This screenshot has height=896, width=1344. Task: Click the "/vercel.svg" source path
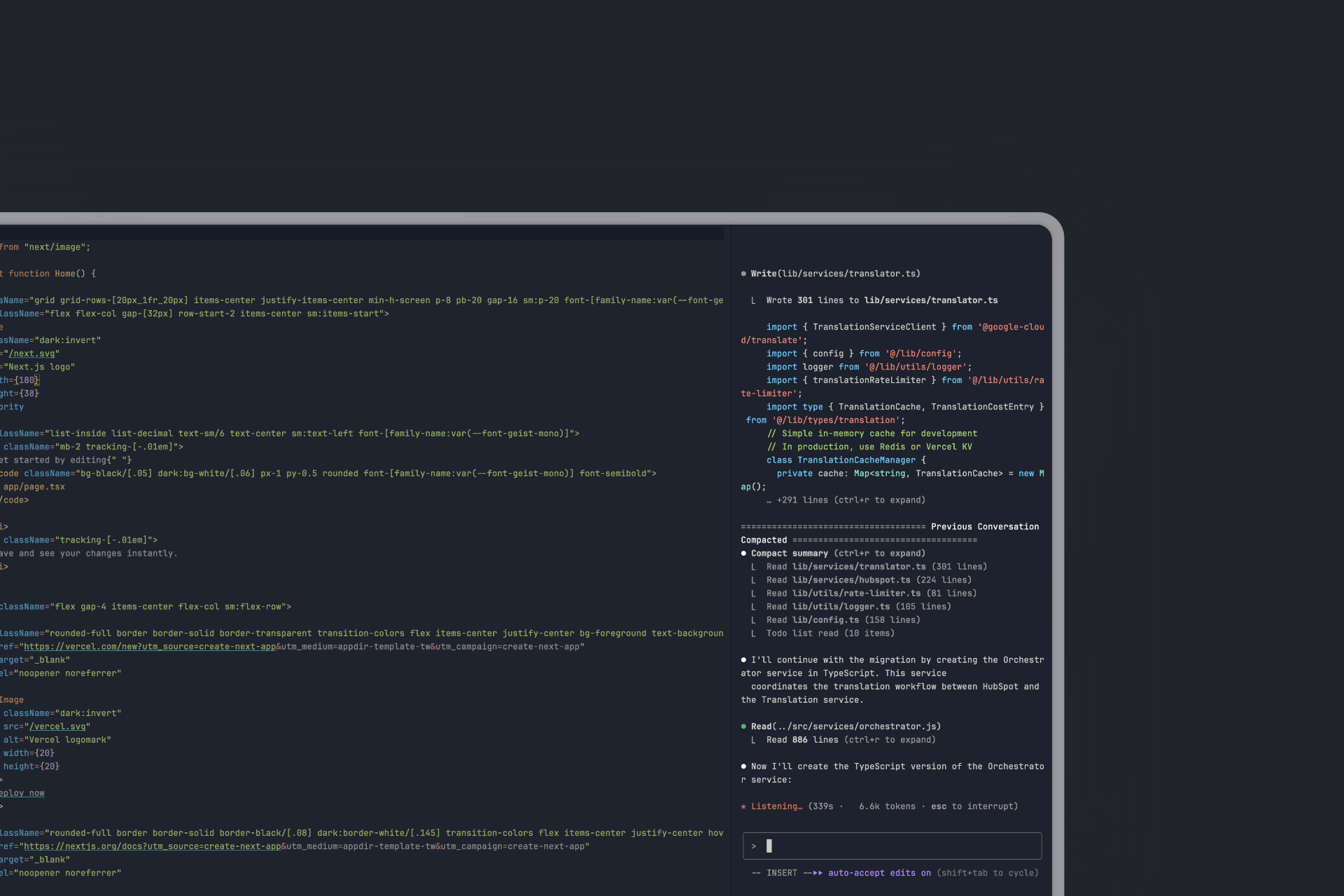tap(57, 727)
